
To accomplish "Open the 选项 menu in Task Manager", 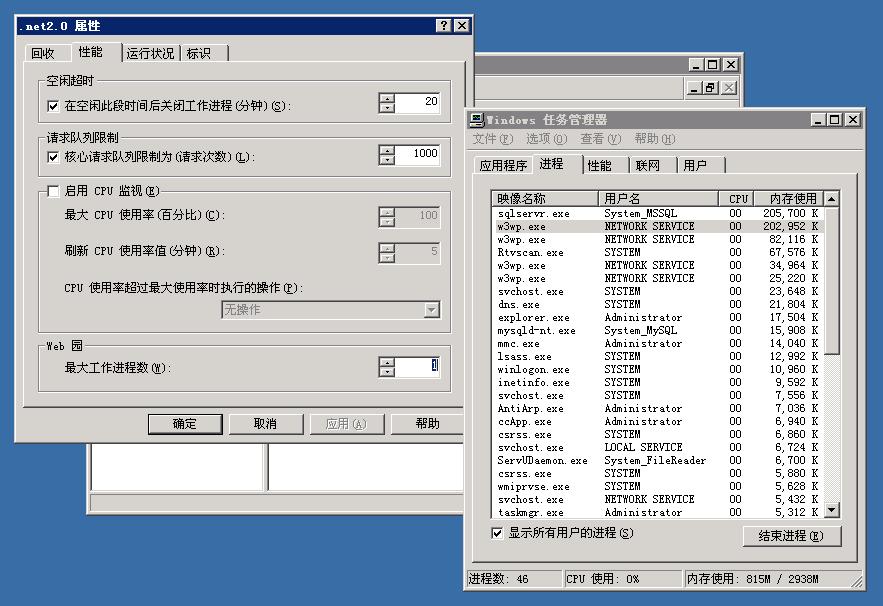I will pos(546,139).
